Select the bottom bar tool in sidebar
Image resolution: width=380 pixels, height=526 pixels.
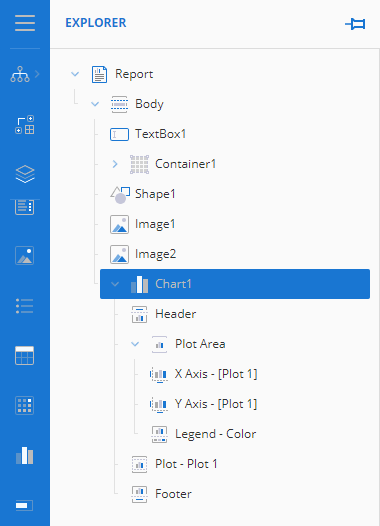24,505
